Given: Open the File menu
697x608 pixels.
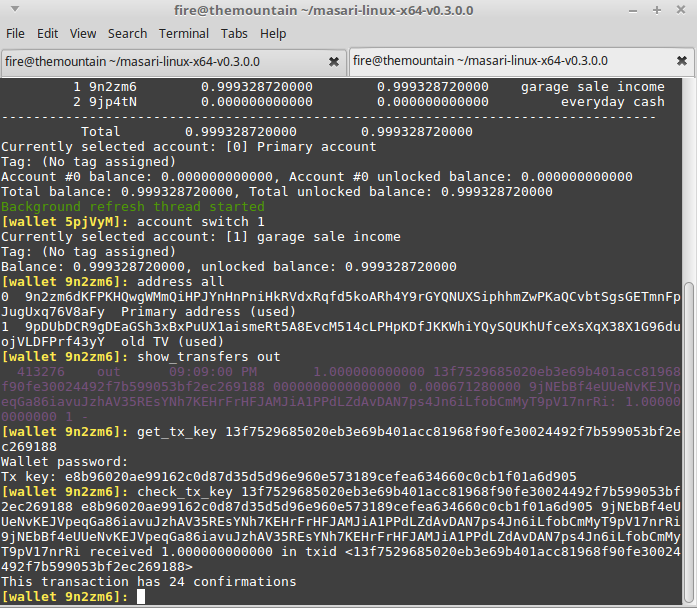Looking at the screenshot, I should pos(15,34).
